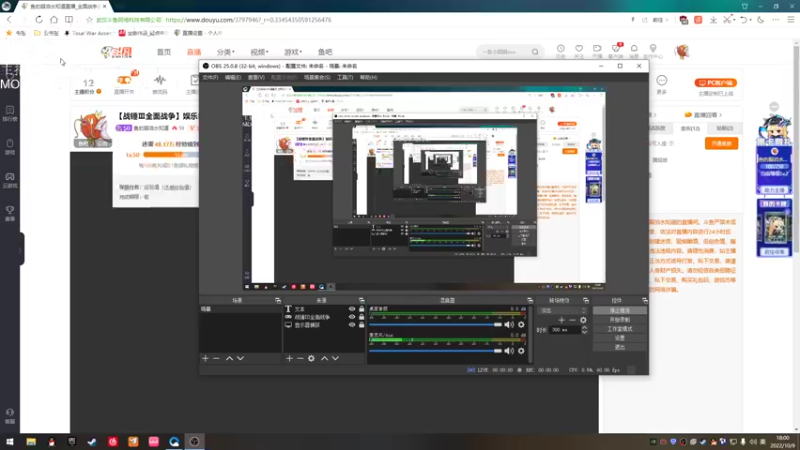Toggle visibility of 文本 text source

[x=352, y=309]
